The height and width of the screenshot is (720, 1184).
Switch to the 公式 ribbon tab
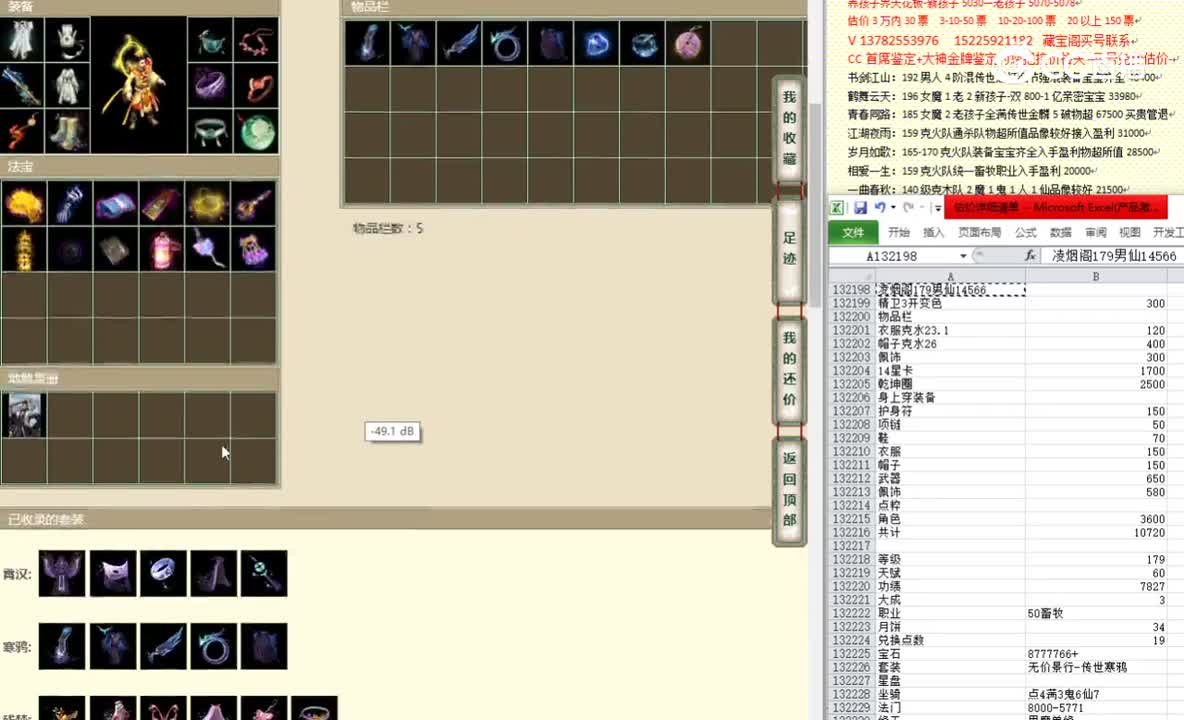(1025, 232)
